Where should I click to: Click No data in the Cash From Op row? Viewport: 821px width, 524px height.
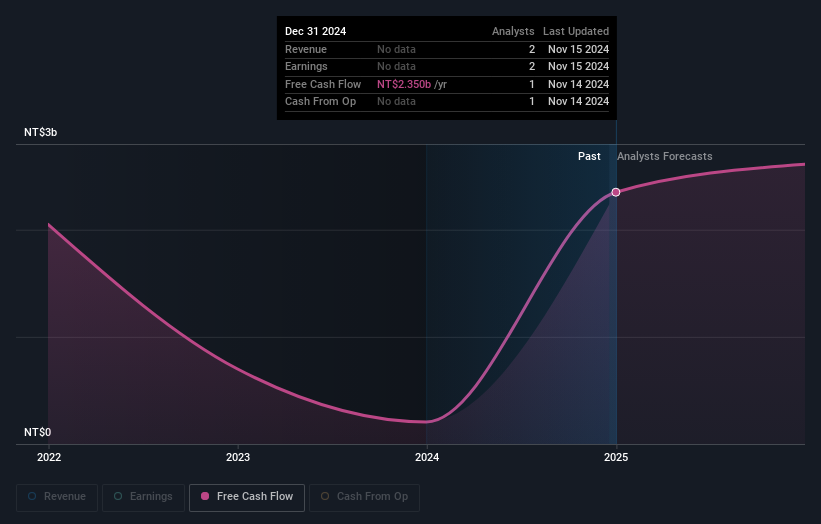click(396, 102)
